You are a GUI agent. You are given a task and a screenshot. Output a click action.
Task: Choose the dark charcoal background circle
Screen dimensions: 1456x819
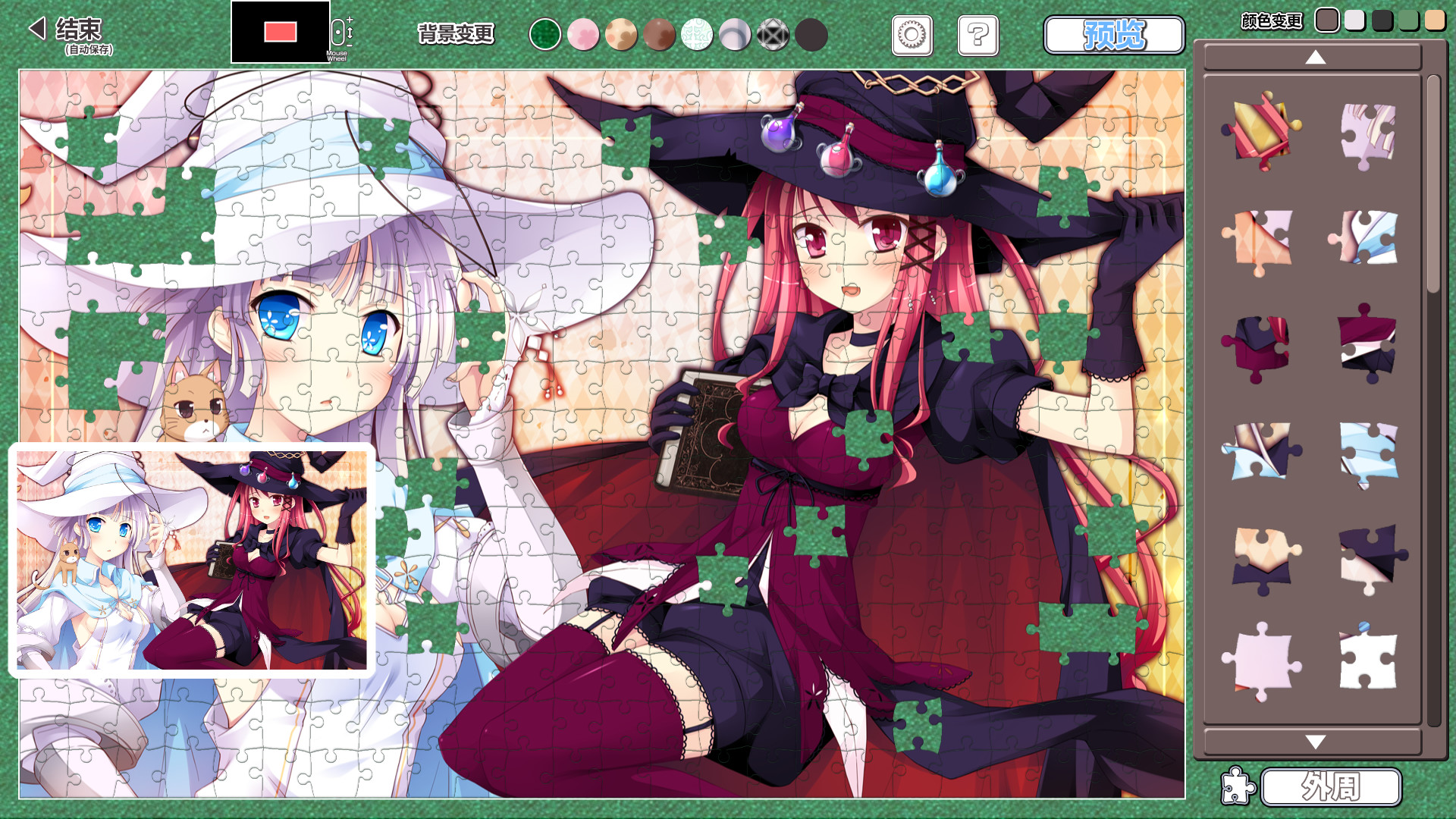[x=811, y=35]
